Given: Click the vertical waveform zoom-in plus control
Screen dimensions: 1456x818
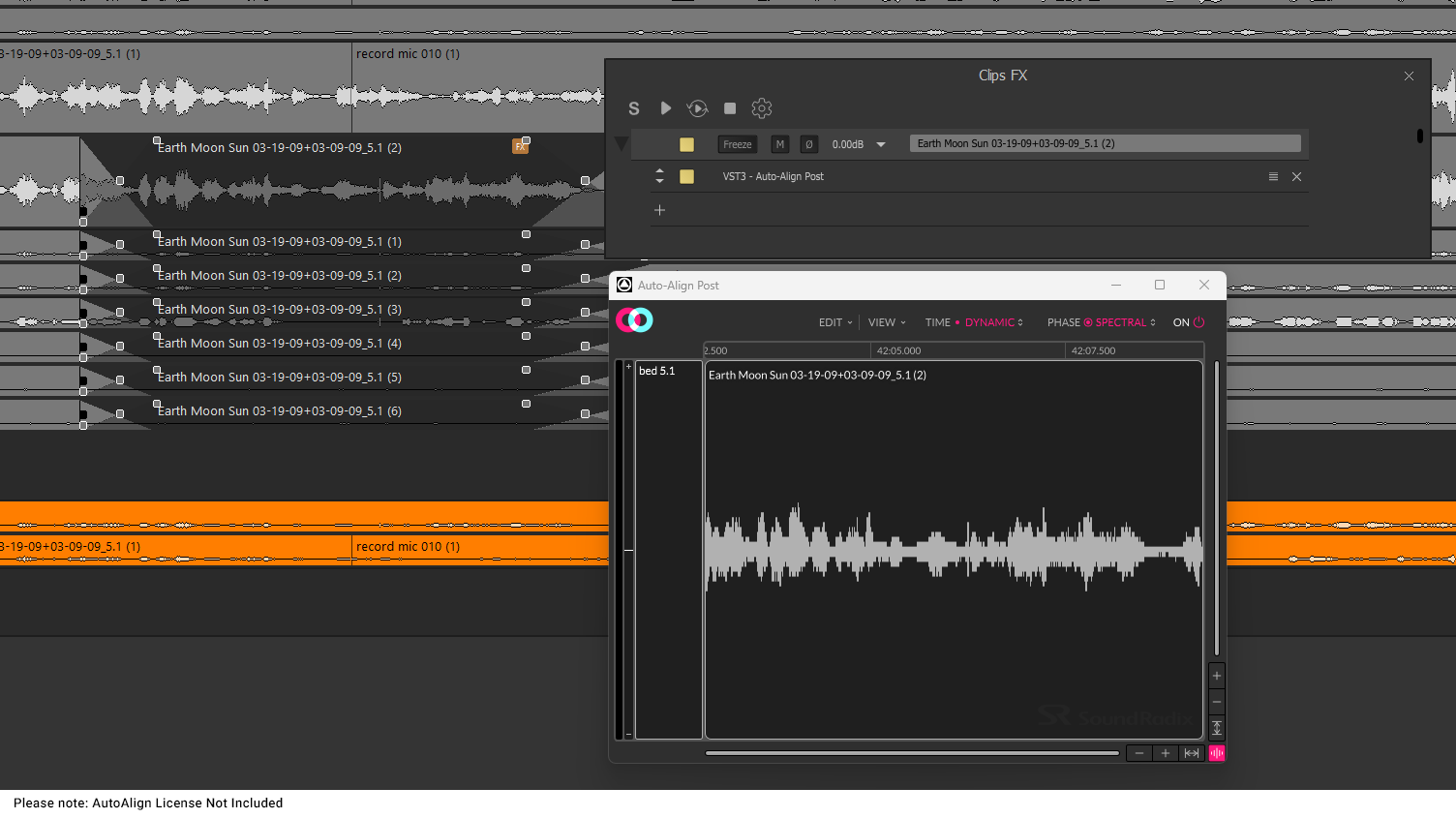Looking at the screenshot, I should coord(1216,675).
